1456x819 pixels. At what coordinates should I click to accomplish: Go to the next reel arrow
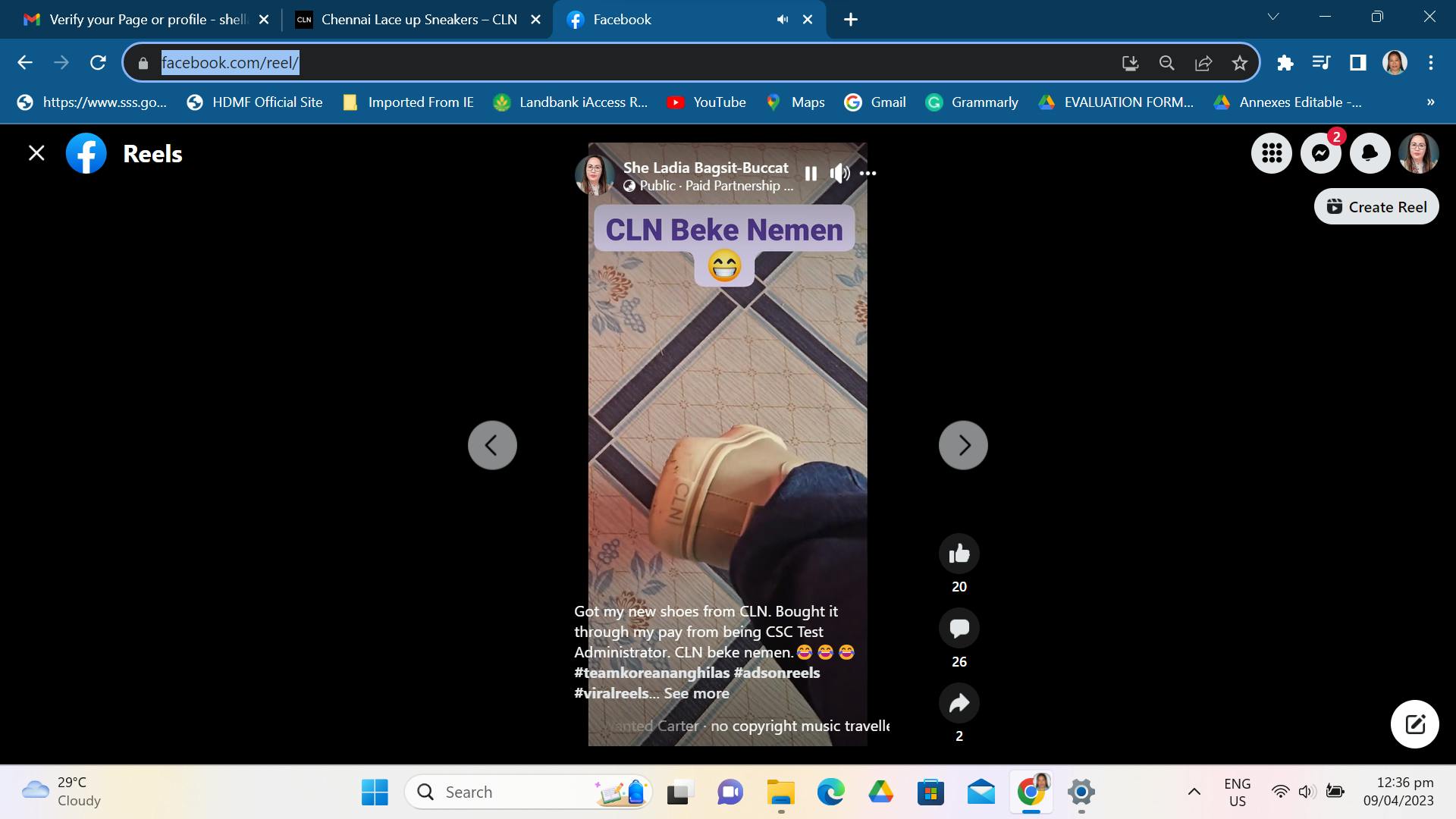963,445
